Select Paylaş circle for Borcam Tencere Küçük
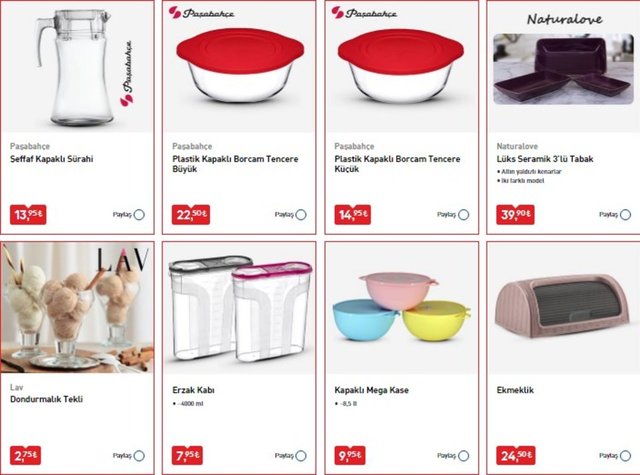The image size is (640, 475). tap(464, 215)
